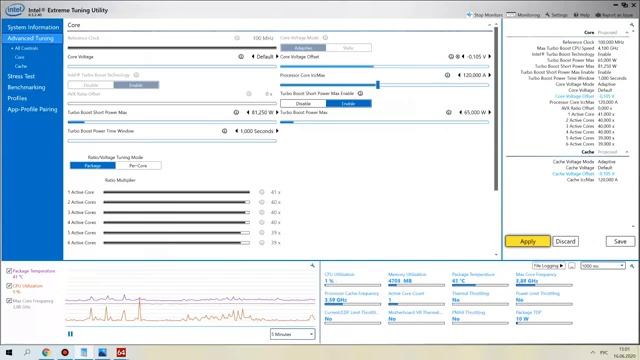Click info icon for Core Voltage Offset
This screenshot has height=360, width=640.
[451, 57]
